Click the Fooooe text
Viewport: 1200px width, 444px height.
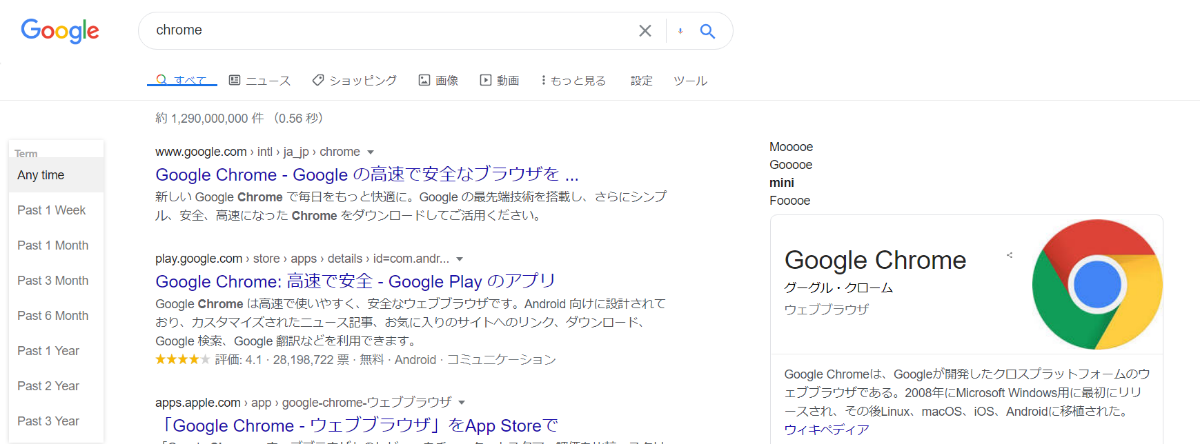790,201
